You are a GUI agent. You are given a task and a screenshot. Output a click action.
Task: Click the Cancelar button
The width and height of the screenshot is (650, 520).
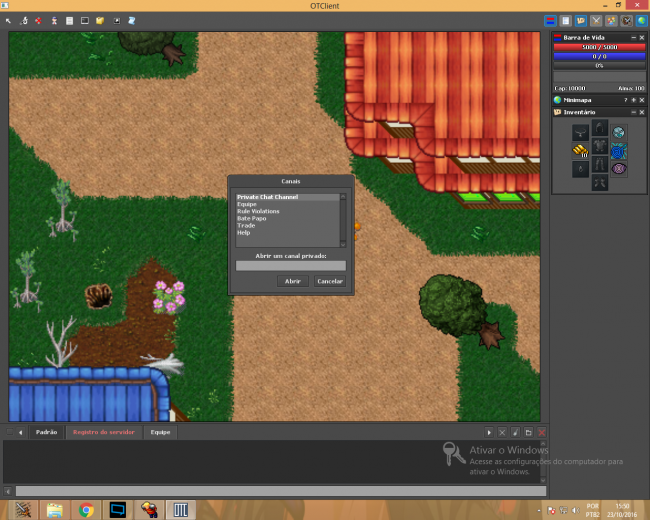pos(330,281)
